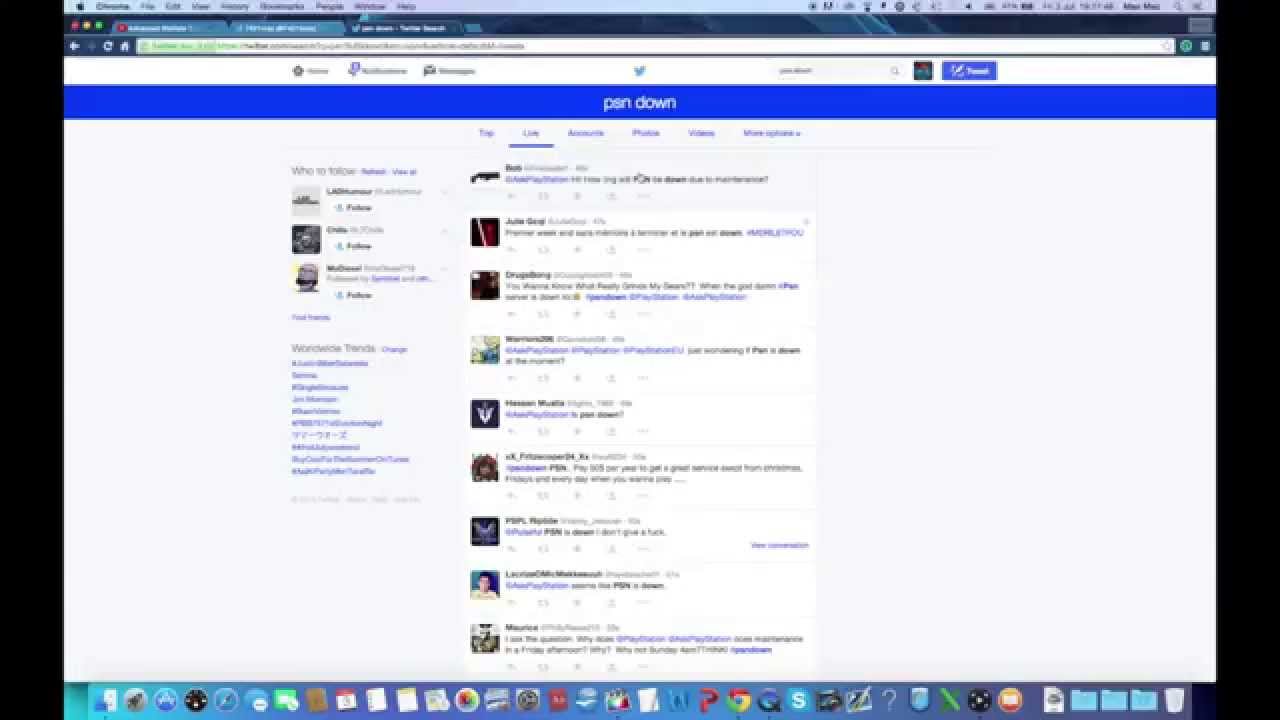Open the Trash in the Dock
Screen dimensions: 1280x720
point(1174,700)
